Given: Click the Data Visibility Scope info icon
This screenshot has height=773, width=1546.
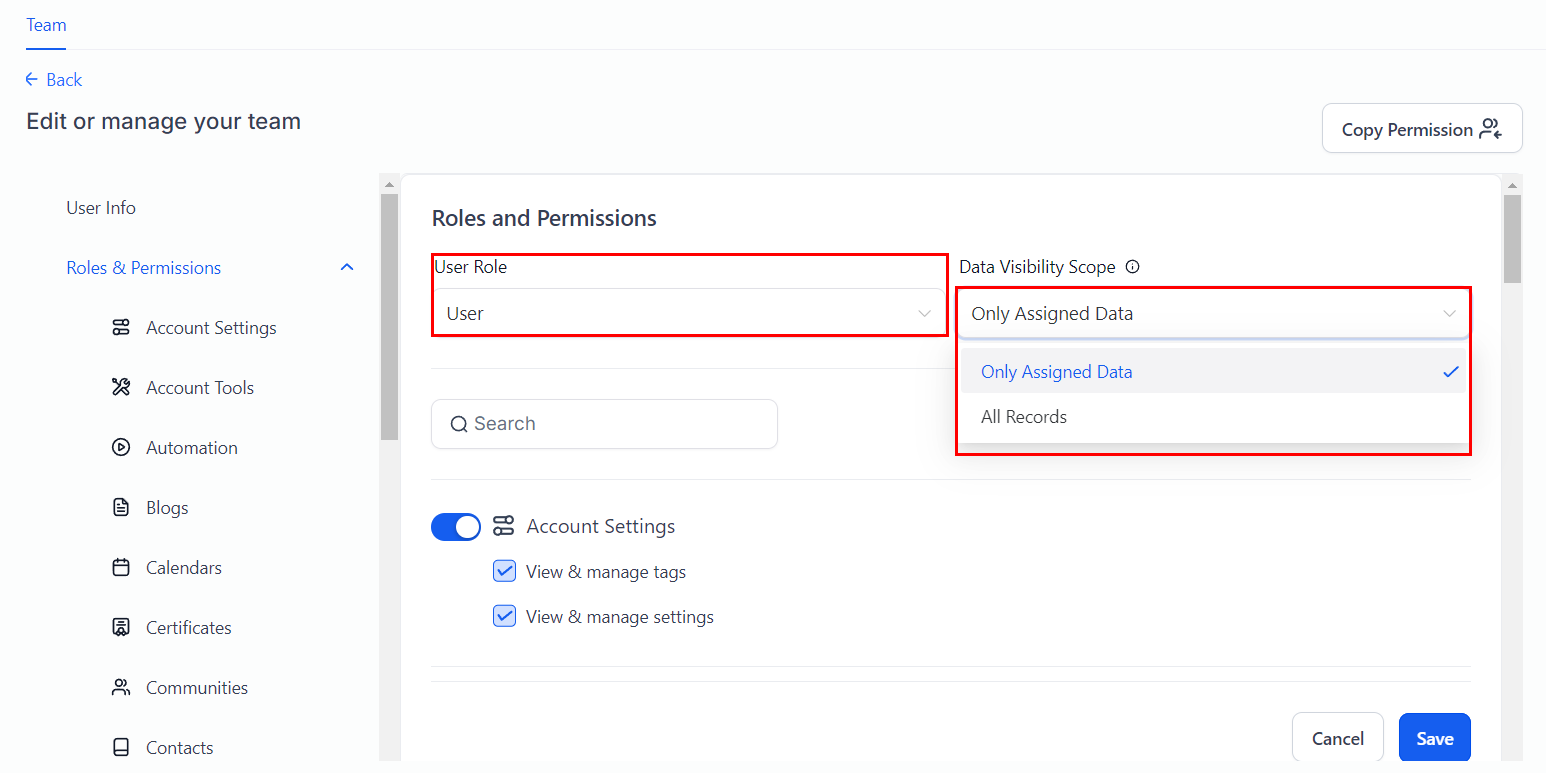Looking at the screenshot, I should [1133, 267].
